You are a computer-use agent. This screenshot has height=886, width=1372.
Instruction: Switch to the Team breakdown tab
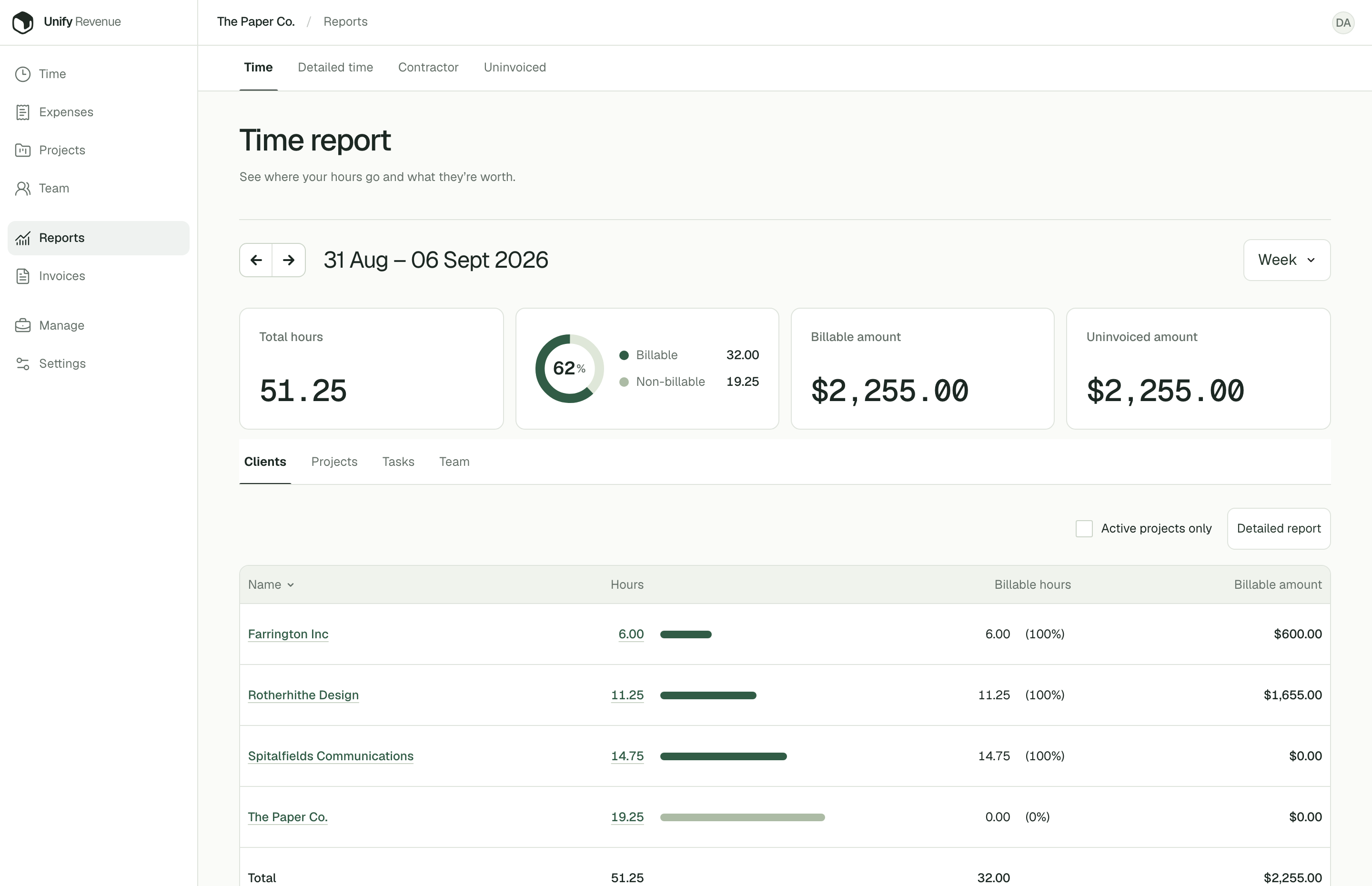[454, 462]
